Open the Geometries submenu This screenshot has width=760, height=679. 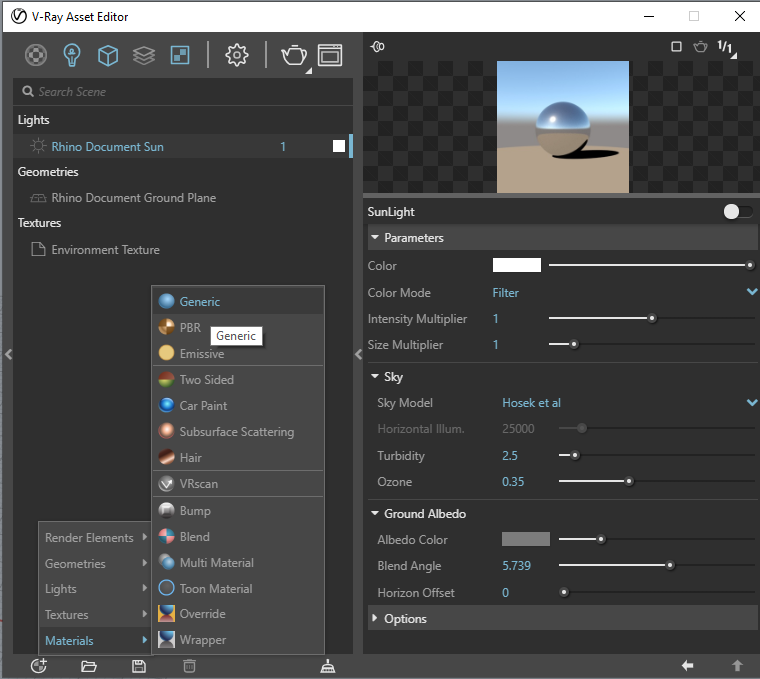95,563
